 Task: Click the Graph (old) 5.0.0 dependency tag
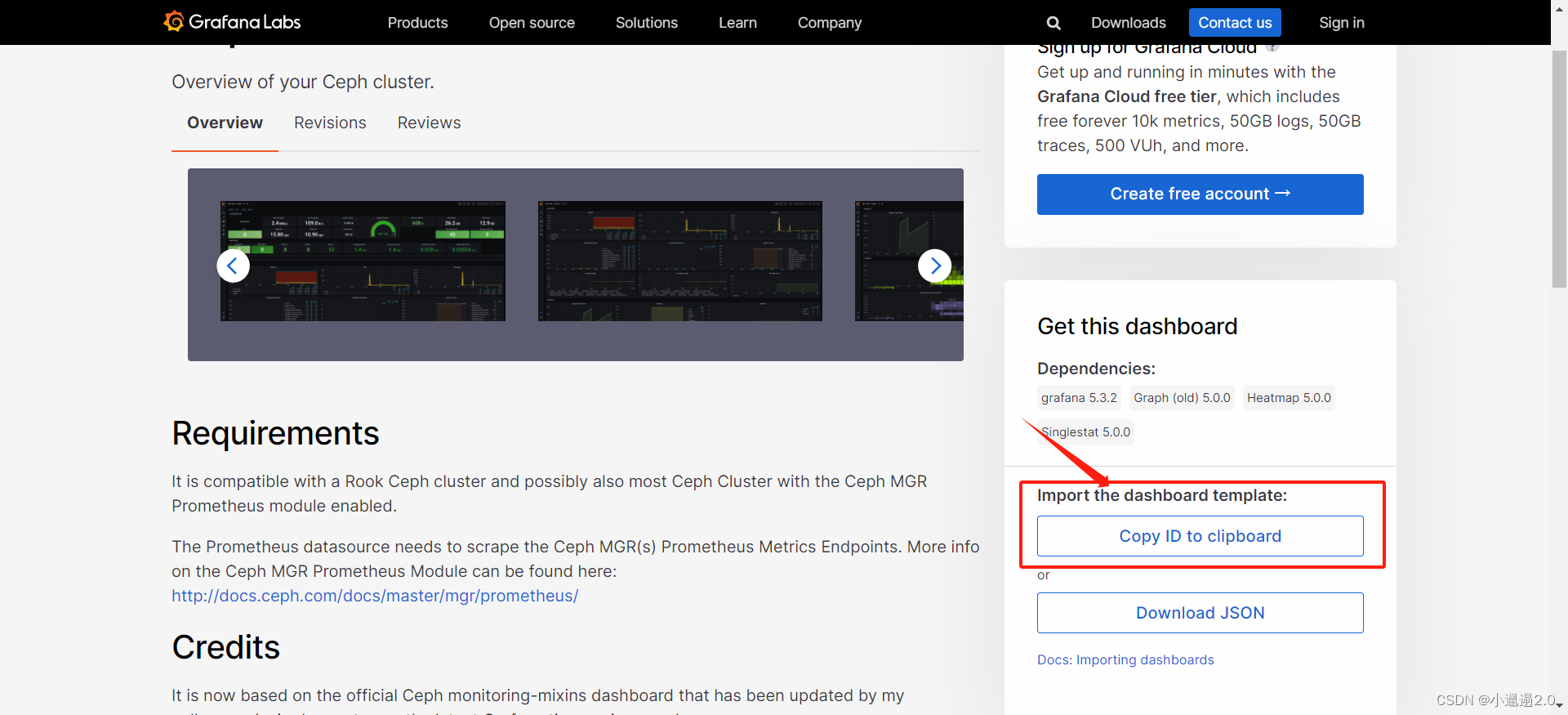click(1182, 398)
